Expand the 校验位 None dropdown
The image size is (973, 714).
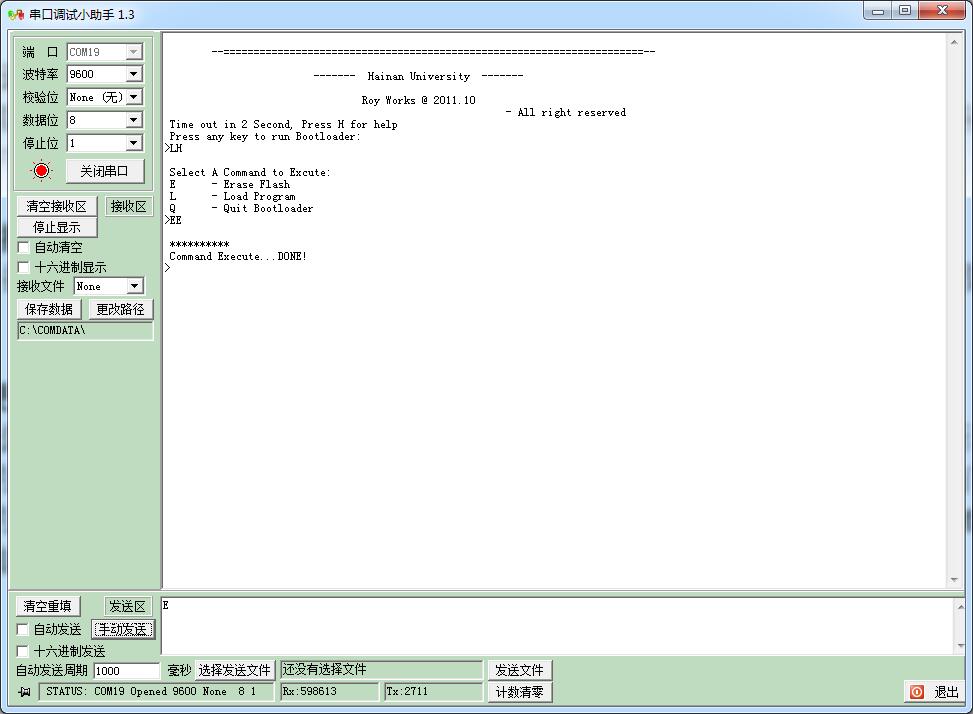point(133,97)
